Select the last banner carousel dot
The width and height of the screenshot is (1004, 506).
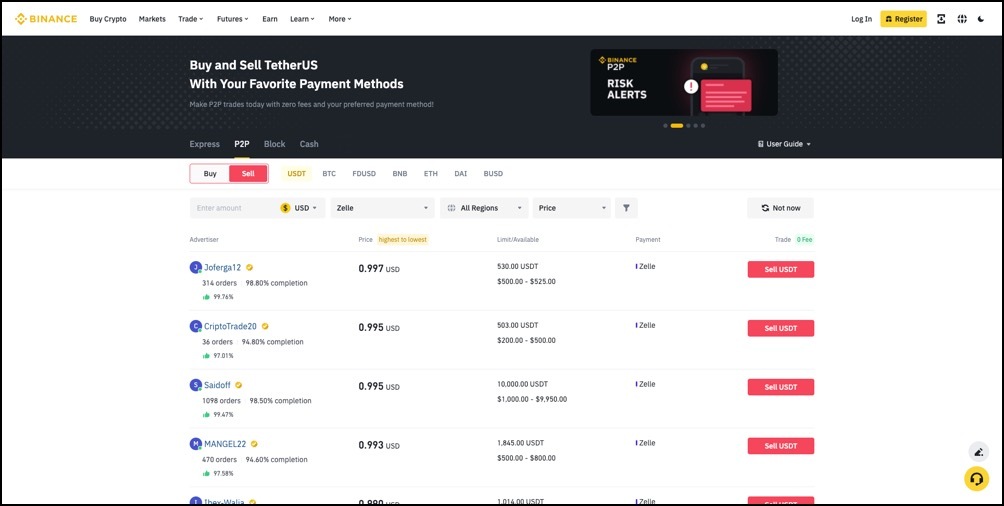(703, 126)
